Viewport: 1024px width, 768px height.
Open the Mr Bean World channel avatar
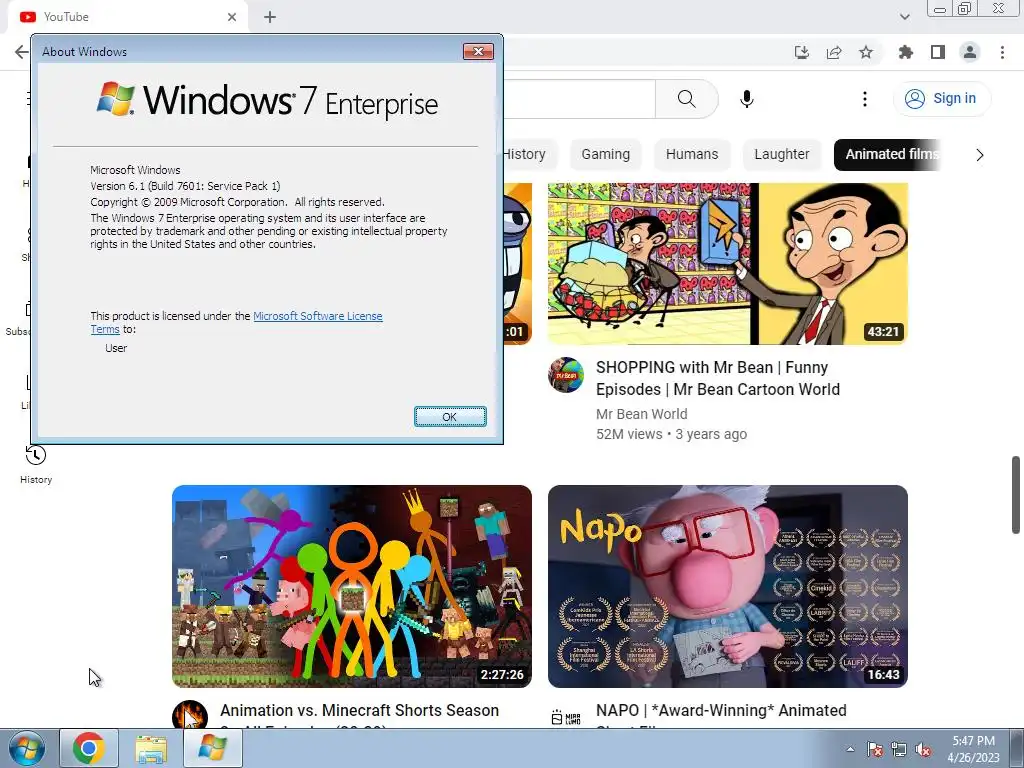(x=566, y=375)
